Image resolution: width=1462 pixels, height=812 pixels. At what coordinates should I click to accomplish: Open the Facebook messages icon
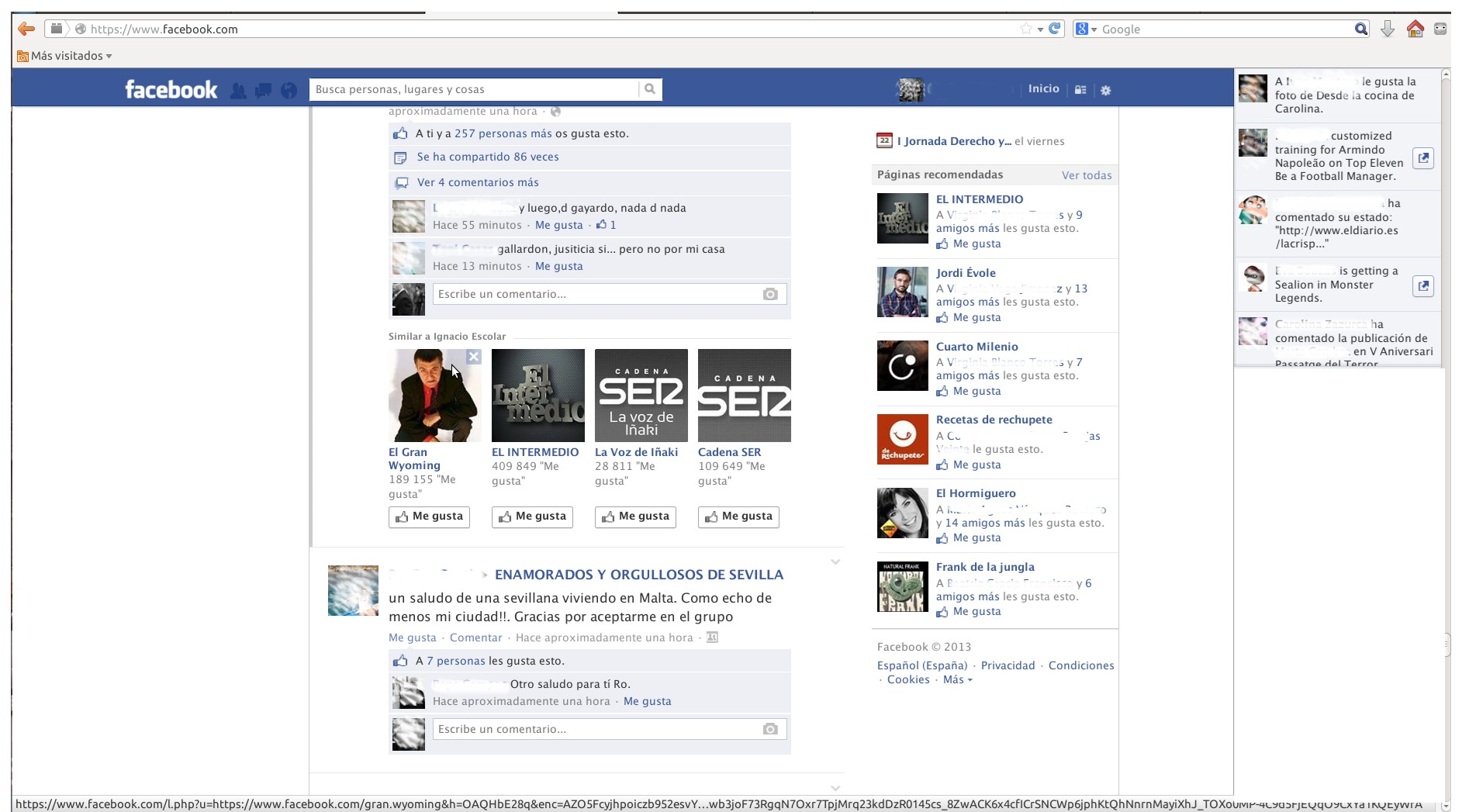264,91
